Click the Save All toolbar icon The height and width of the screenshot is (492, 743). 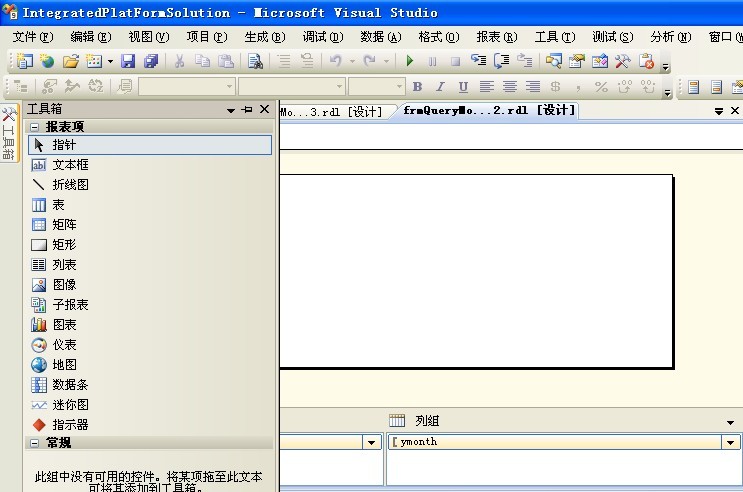pyautogui.click(x=151, y=61)
